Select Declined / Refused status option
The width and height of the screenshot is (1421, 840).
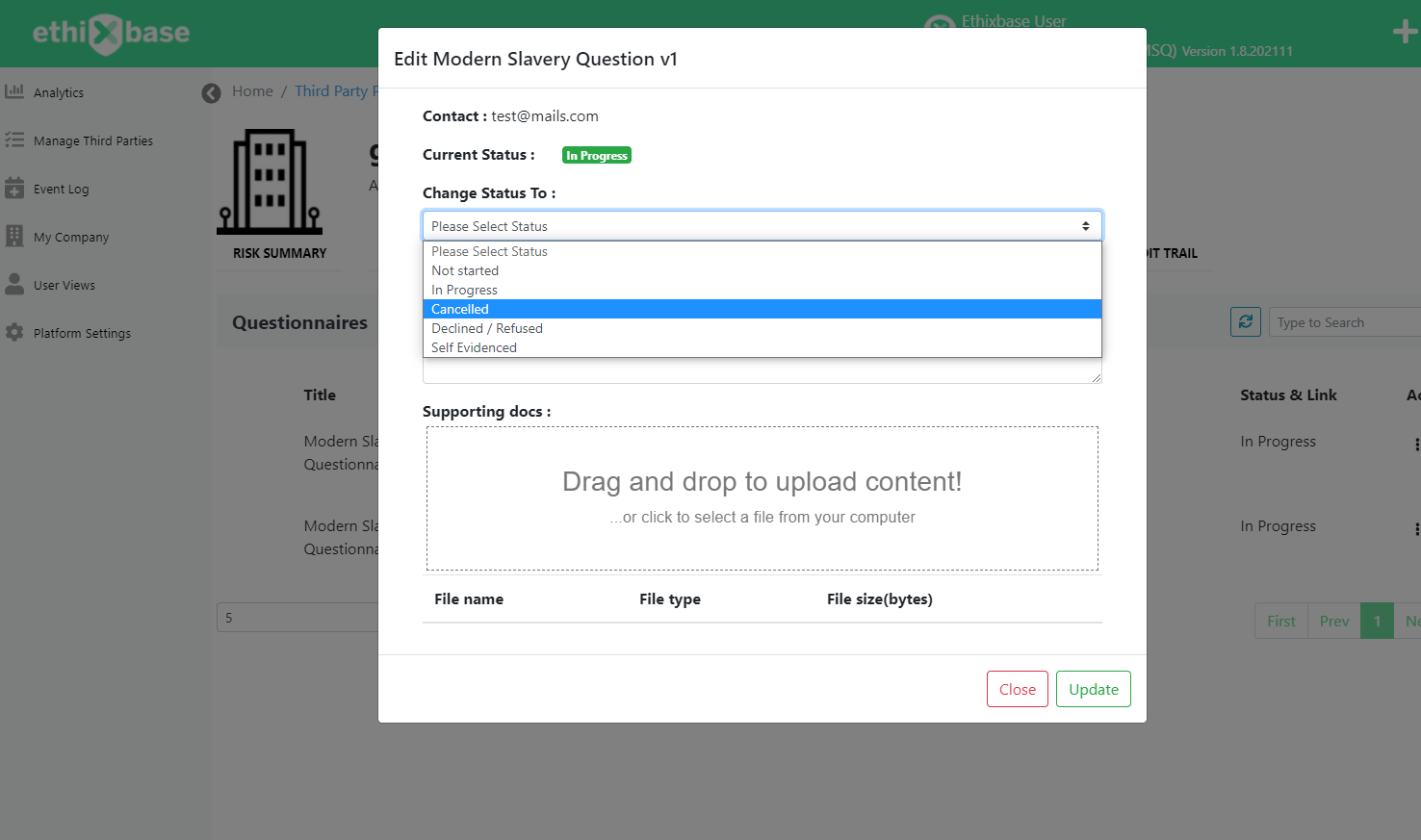click(x=762, y=328)
